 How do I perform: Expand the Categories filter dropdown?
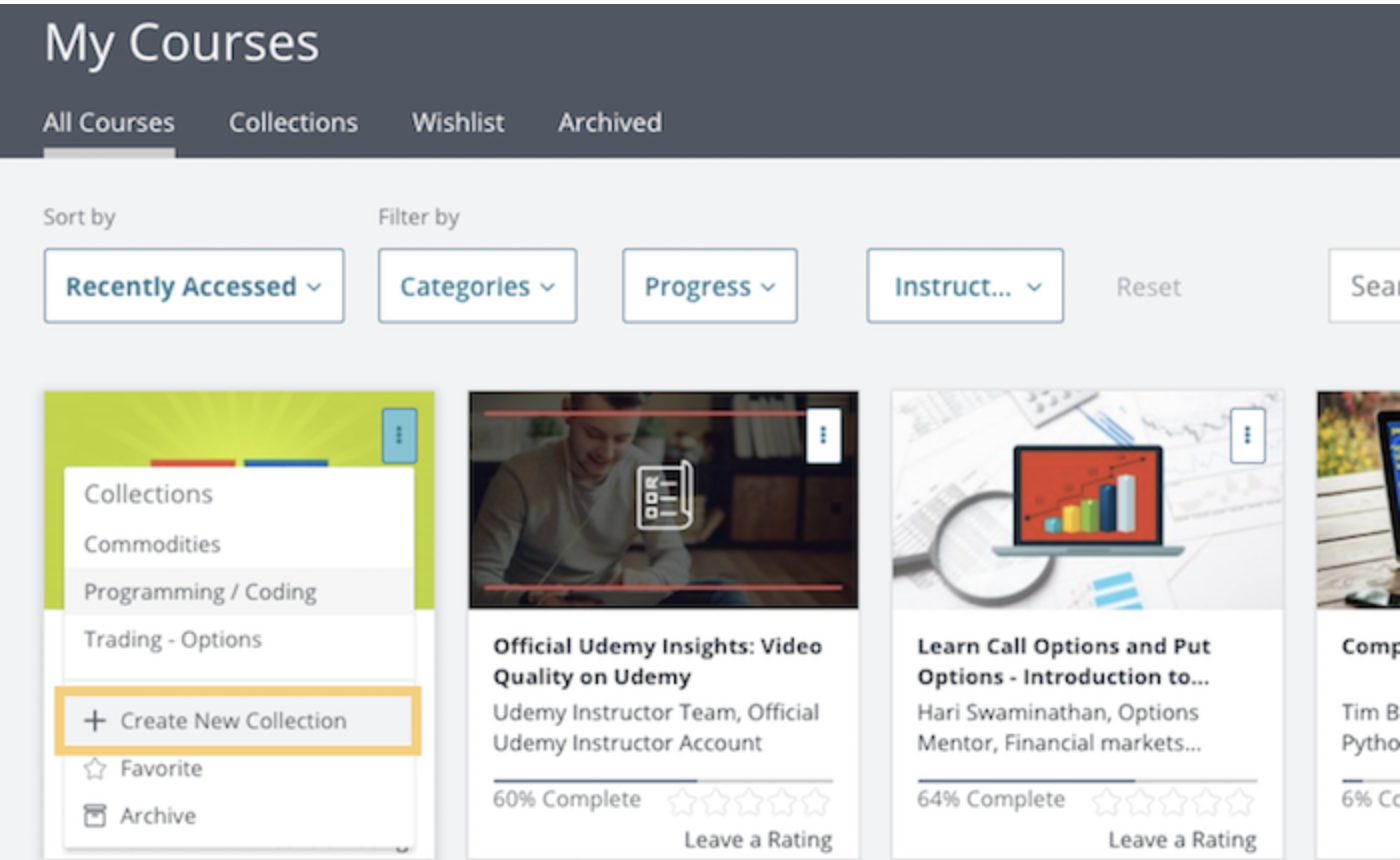pos(477,285)
